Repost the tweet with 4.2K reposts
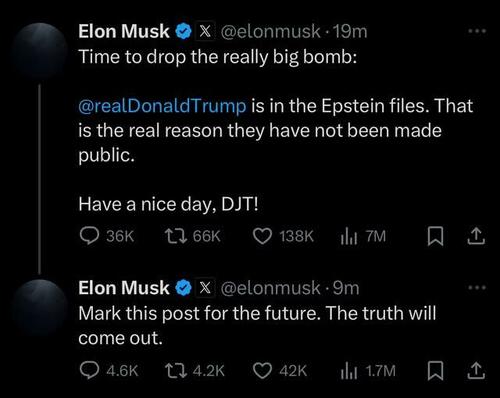This screenshot has width=500, height=398. point(176,371)
